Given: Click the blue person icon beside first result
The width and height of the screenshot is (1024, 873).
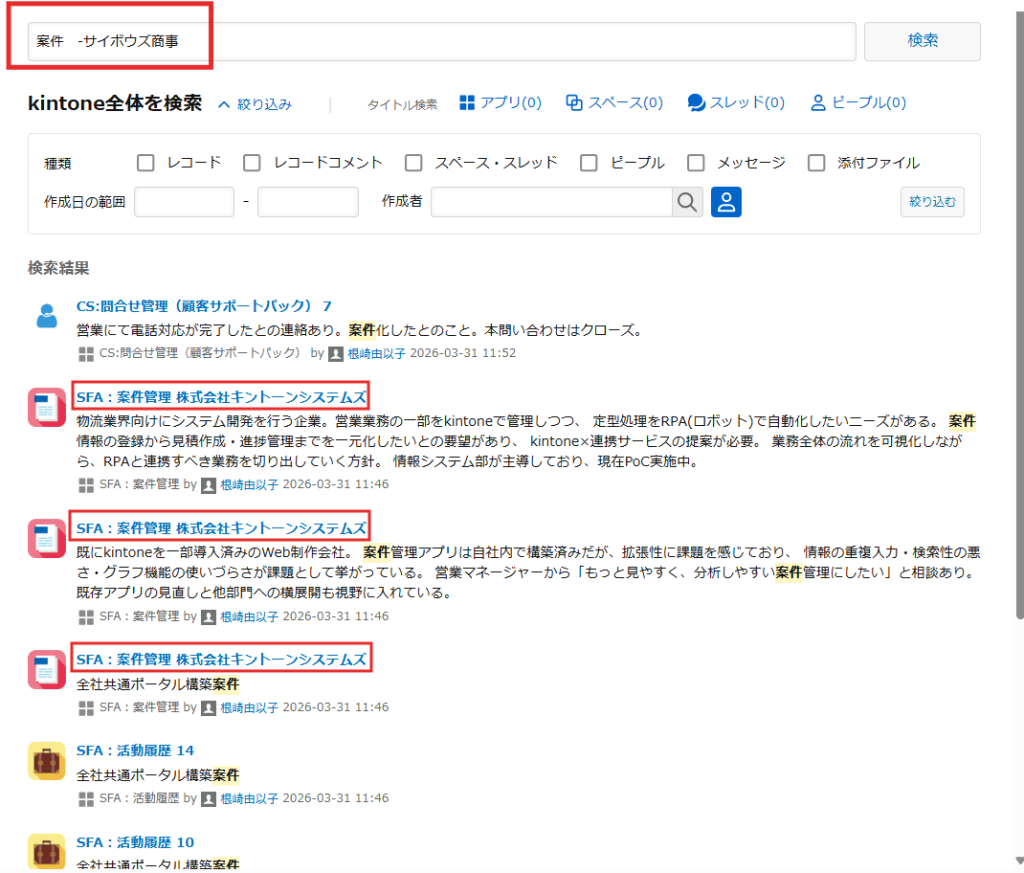Looking at the screenshot, I should pyautogui.click(x=46, y=316).
